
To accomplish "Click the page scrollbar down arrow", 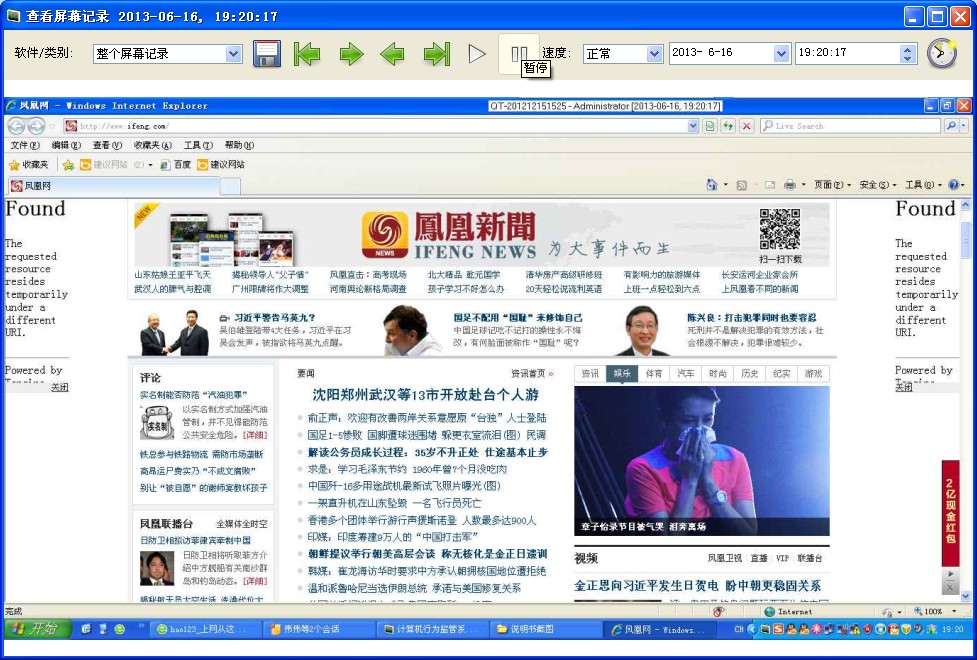I will pos(965,596).
